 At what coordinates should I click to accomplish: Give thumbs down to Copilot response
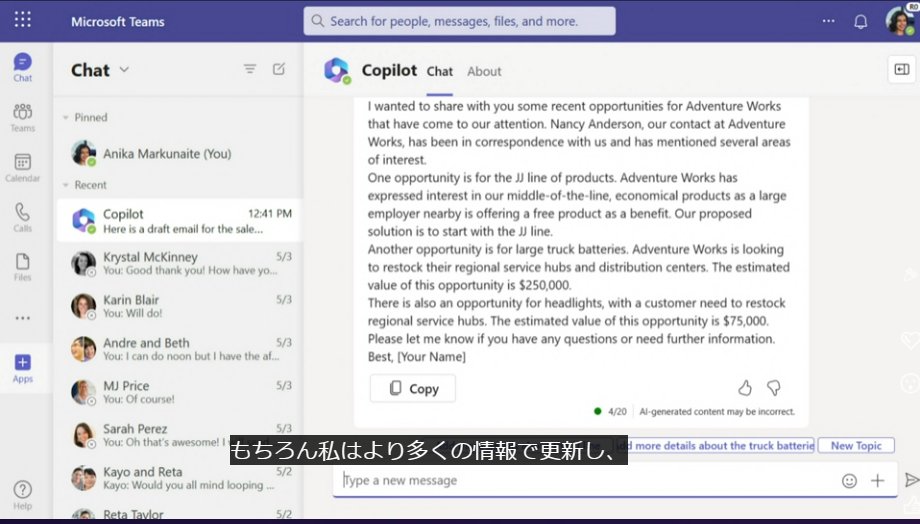(x=774, y=388)
